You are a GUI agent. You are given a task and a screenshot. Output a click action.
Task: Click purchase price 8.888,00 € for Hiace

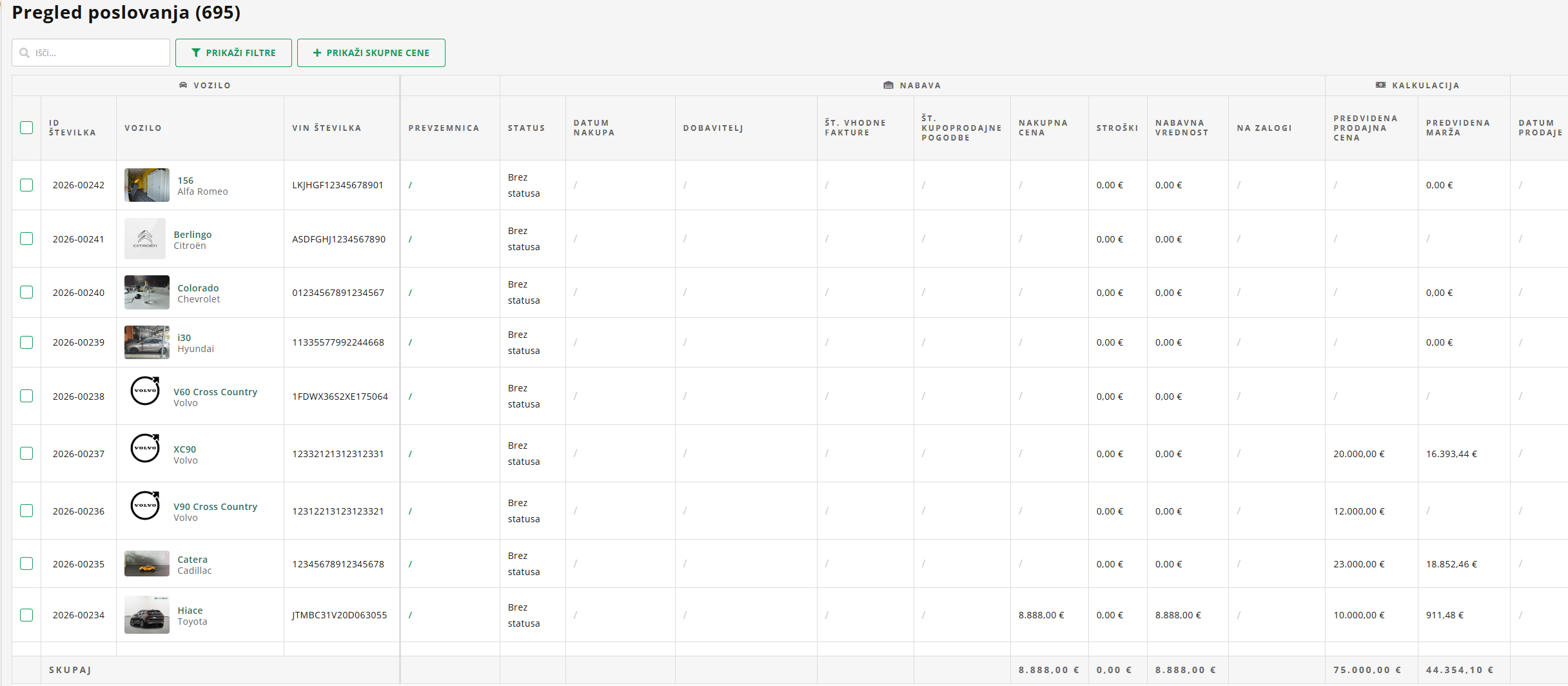tap(1041, 615)
